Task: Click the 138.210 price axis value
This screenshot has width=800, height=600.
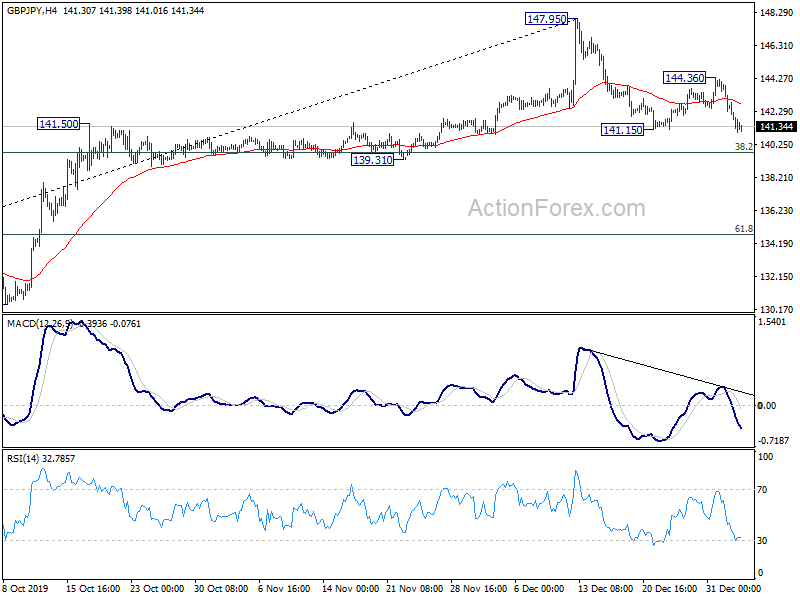Action: point(776,178)
